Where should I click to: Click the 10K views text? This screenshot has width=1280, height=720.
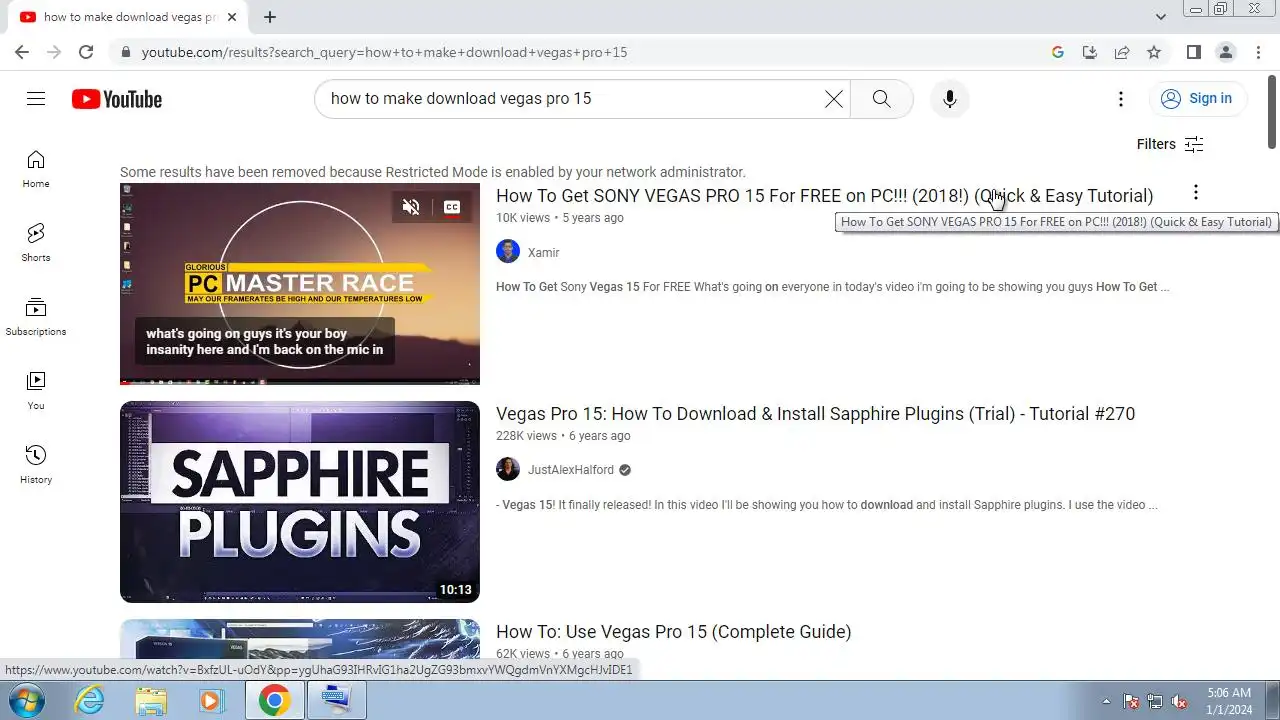pos(523,218)
